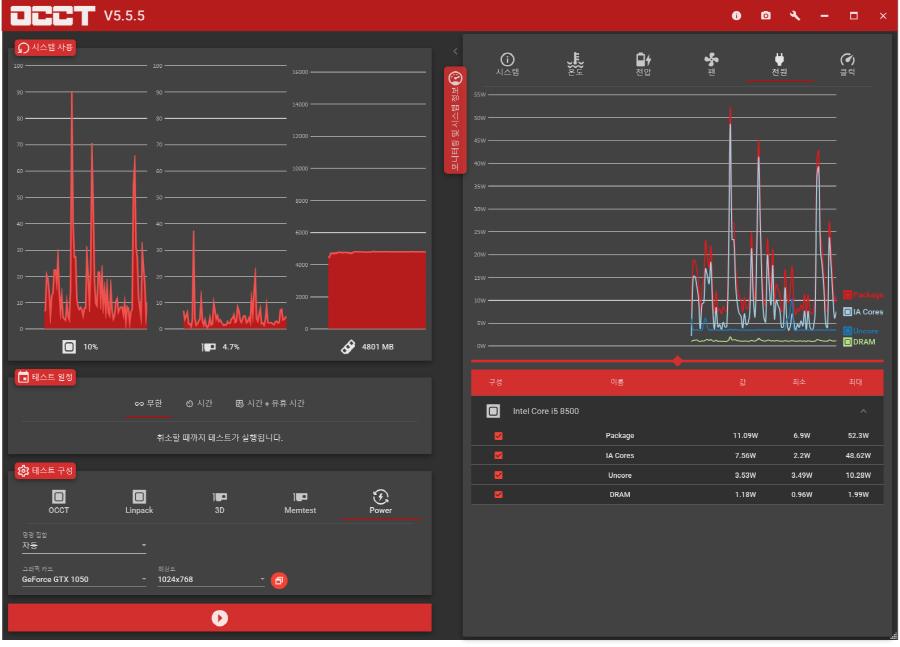Click the Package value 11.09W
This screenshot has width=900, height=647.
(x=746, y=436)
